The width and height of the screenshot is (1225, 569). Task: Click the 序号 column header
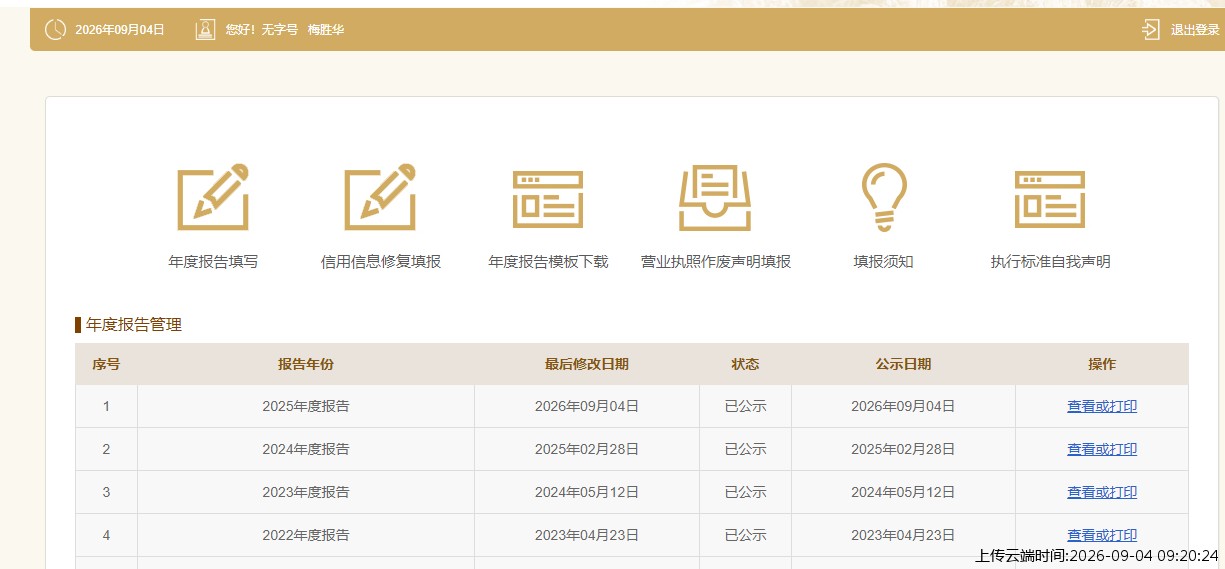click(x=106, y=364)
